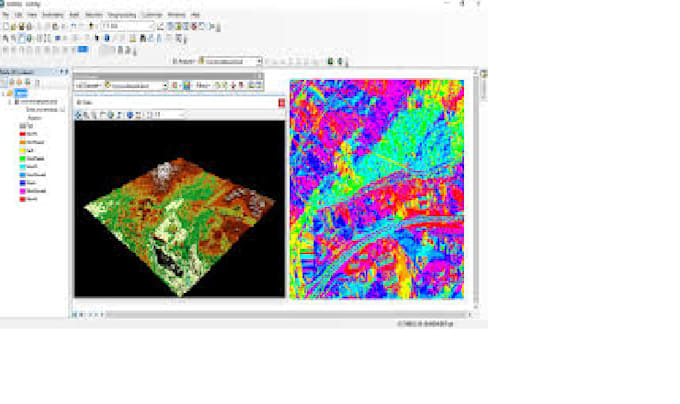This screenshot has height=404, width=680.
Task: Switch the table of contents to List By Source
Action: pyautogui.click(x=12, y=82)
